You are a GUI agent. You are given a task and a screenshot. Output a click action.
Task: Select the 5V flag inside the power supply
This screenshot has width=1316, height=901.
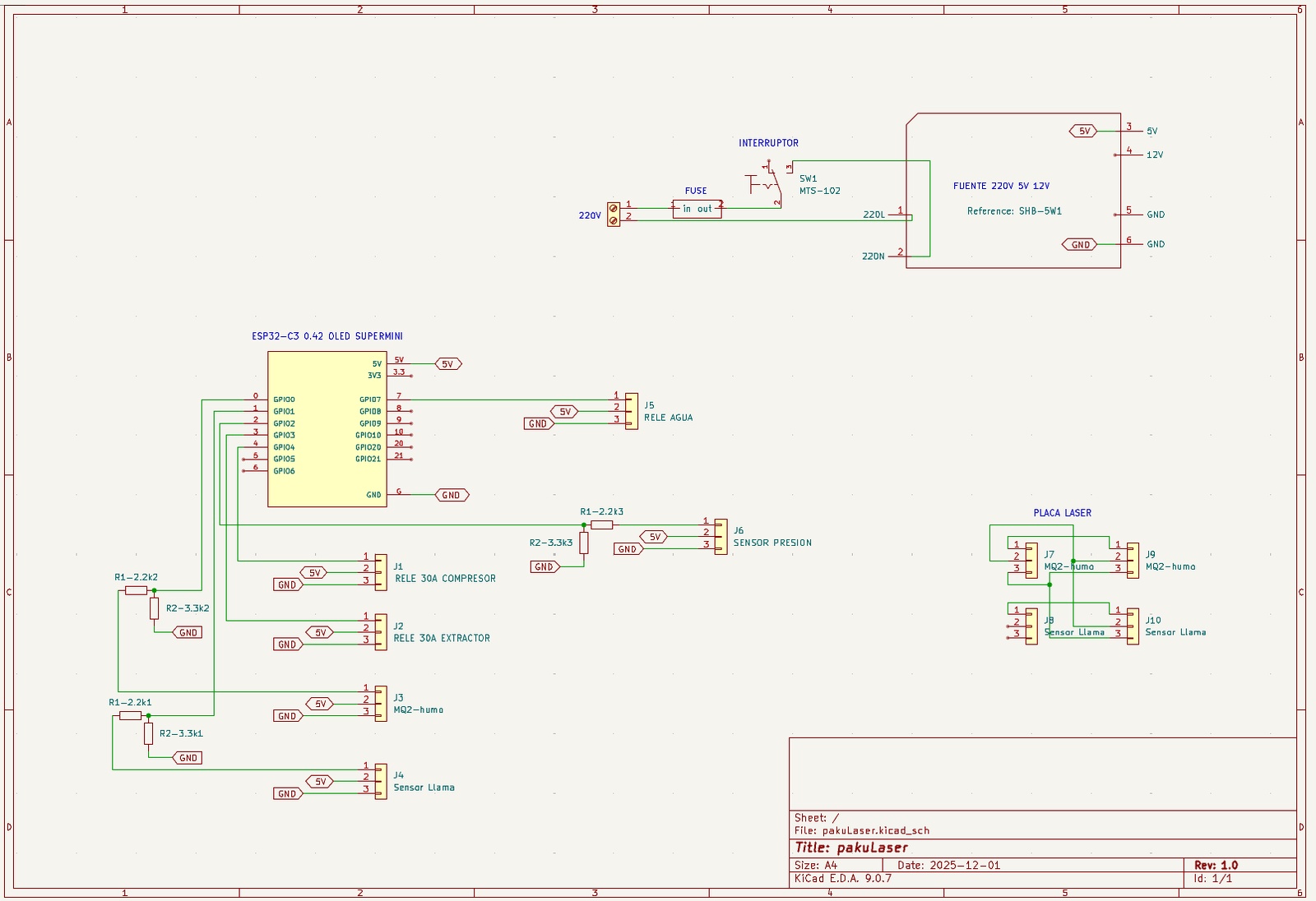pos(1083,131)
